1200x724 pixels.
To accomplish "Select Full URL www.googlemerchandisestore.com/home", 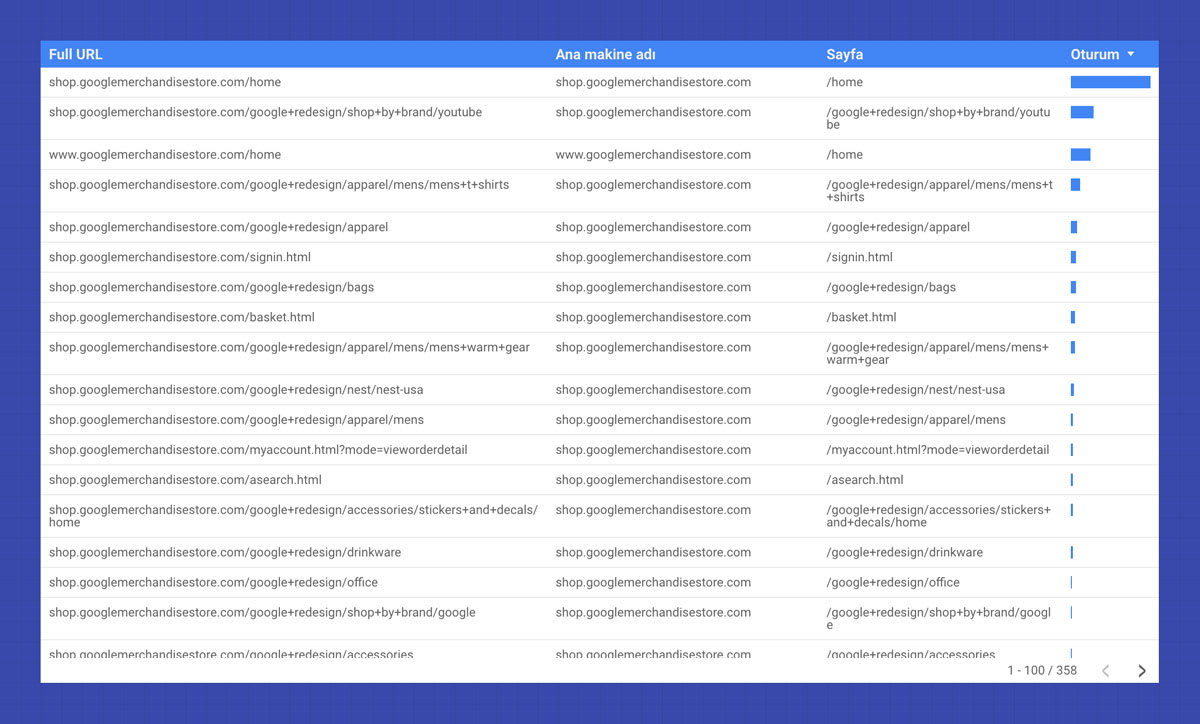I will click(165, 154).
